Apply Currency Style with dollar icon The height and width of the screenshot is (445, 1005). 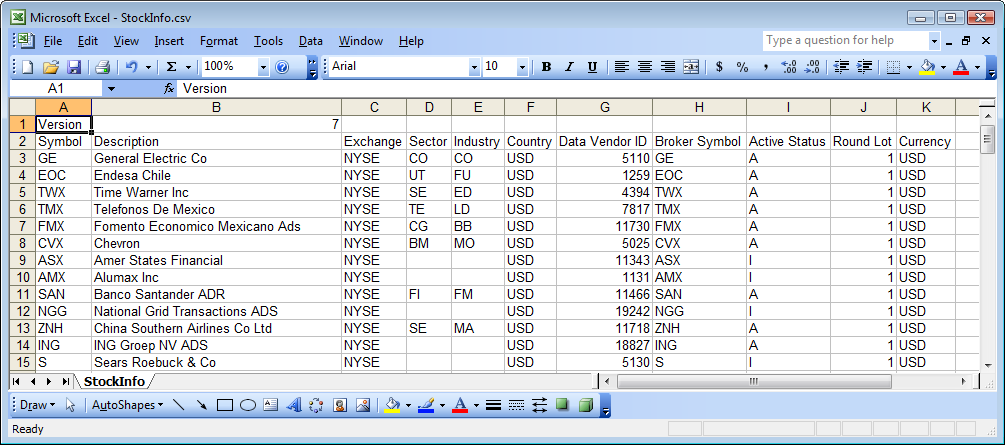click(x=719, y=67)
